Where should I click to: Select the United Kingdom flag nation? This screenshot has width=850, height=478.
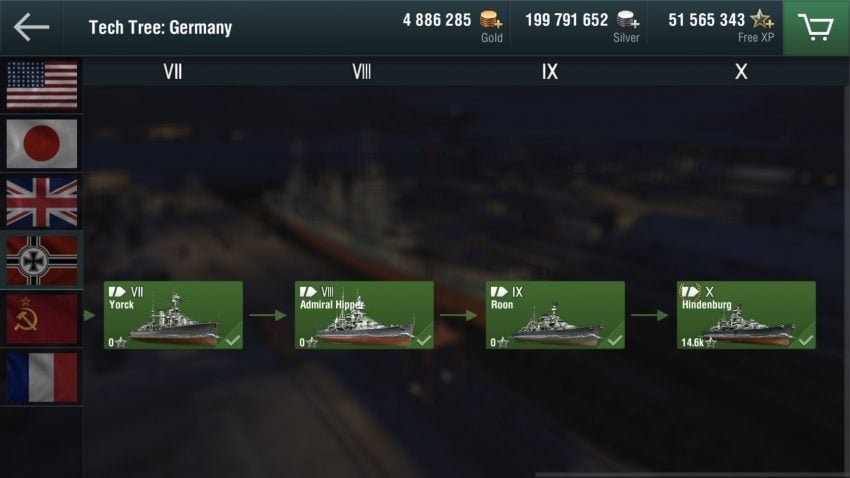[x=42, y=202]
